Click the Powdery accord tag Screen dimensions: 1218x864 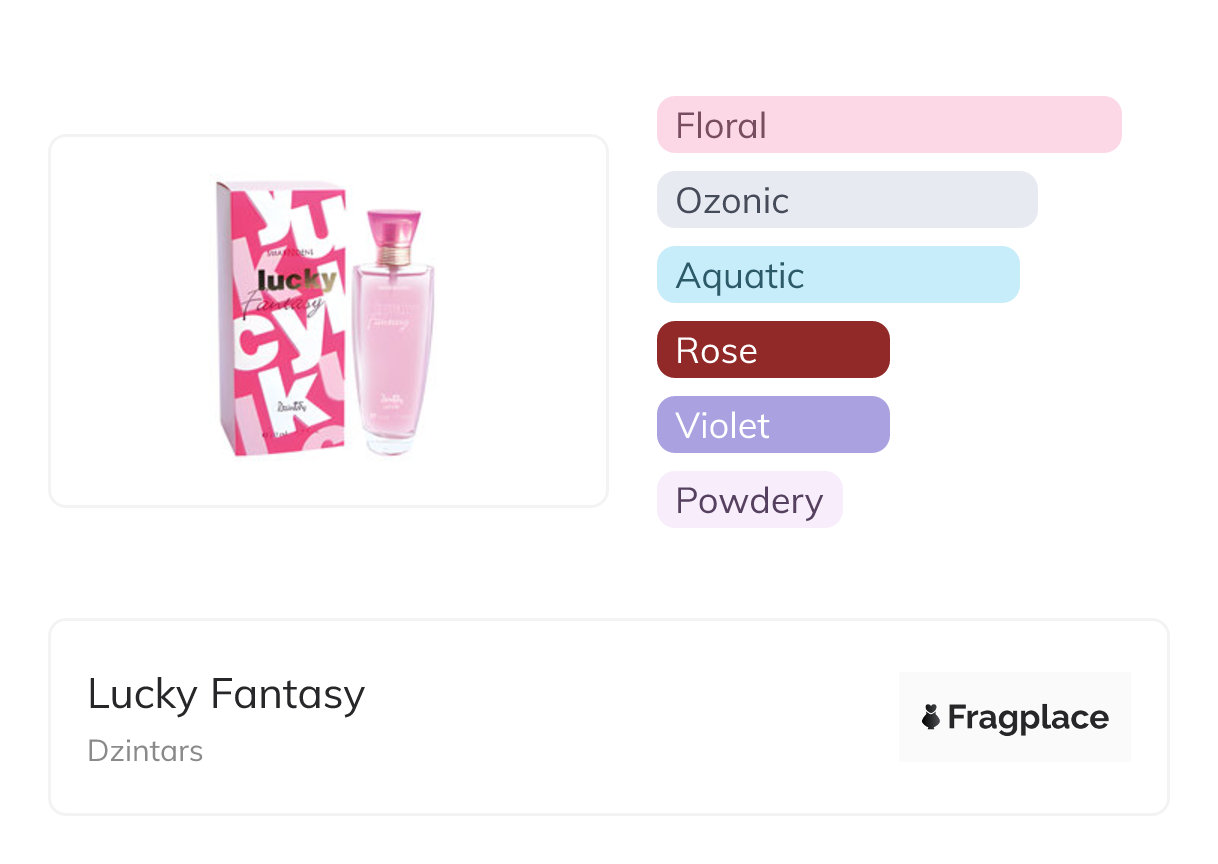point(749,500)
